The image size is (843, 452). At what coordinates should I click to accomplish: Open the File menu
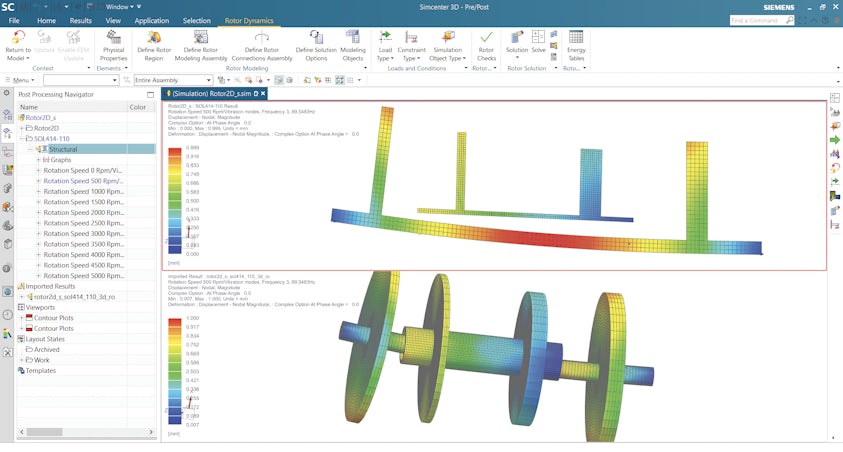coord(14,20)
